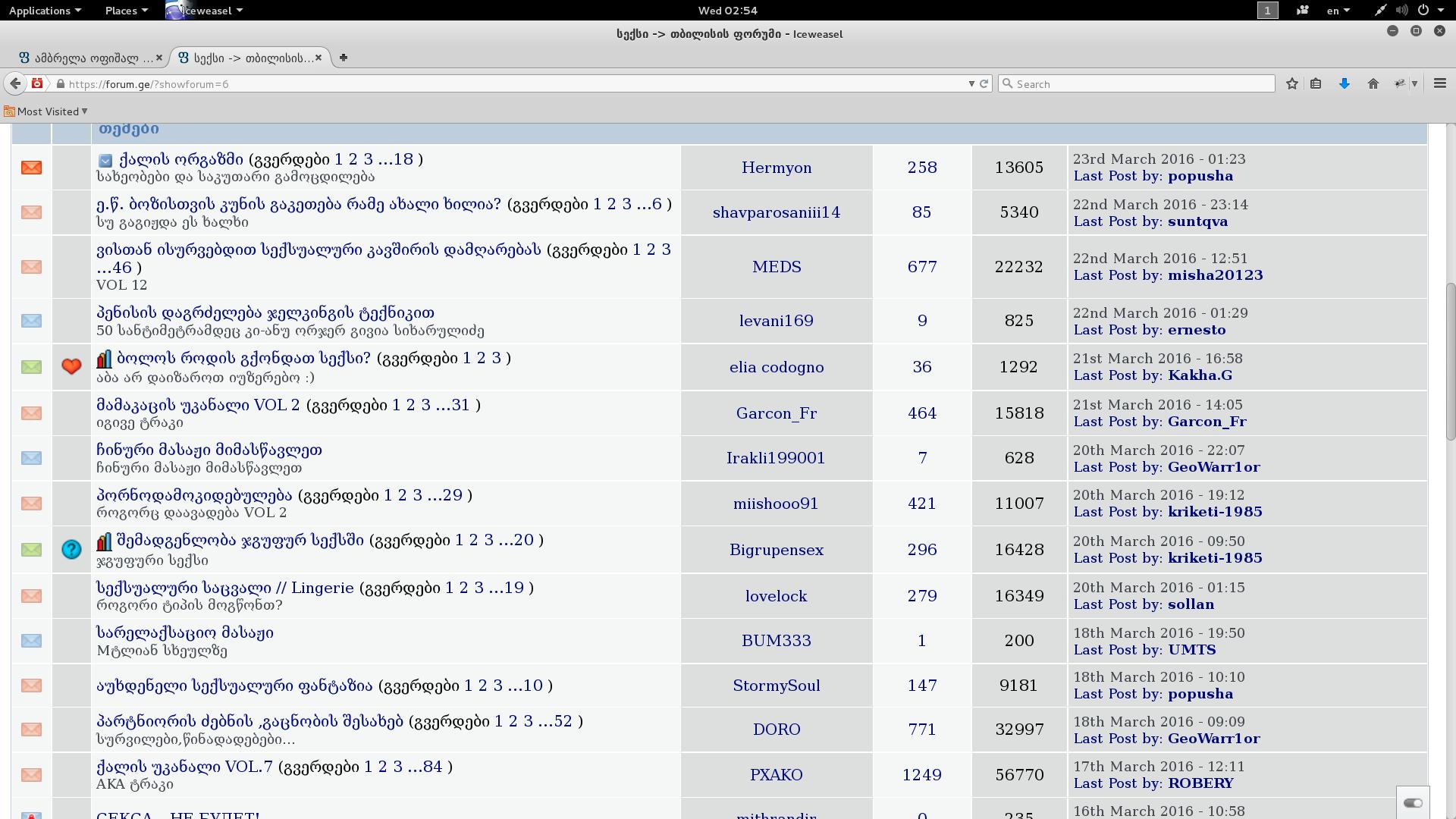
Task: Click the vertical page scrollbar thumb
Action: [x=1451, y=360]
